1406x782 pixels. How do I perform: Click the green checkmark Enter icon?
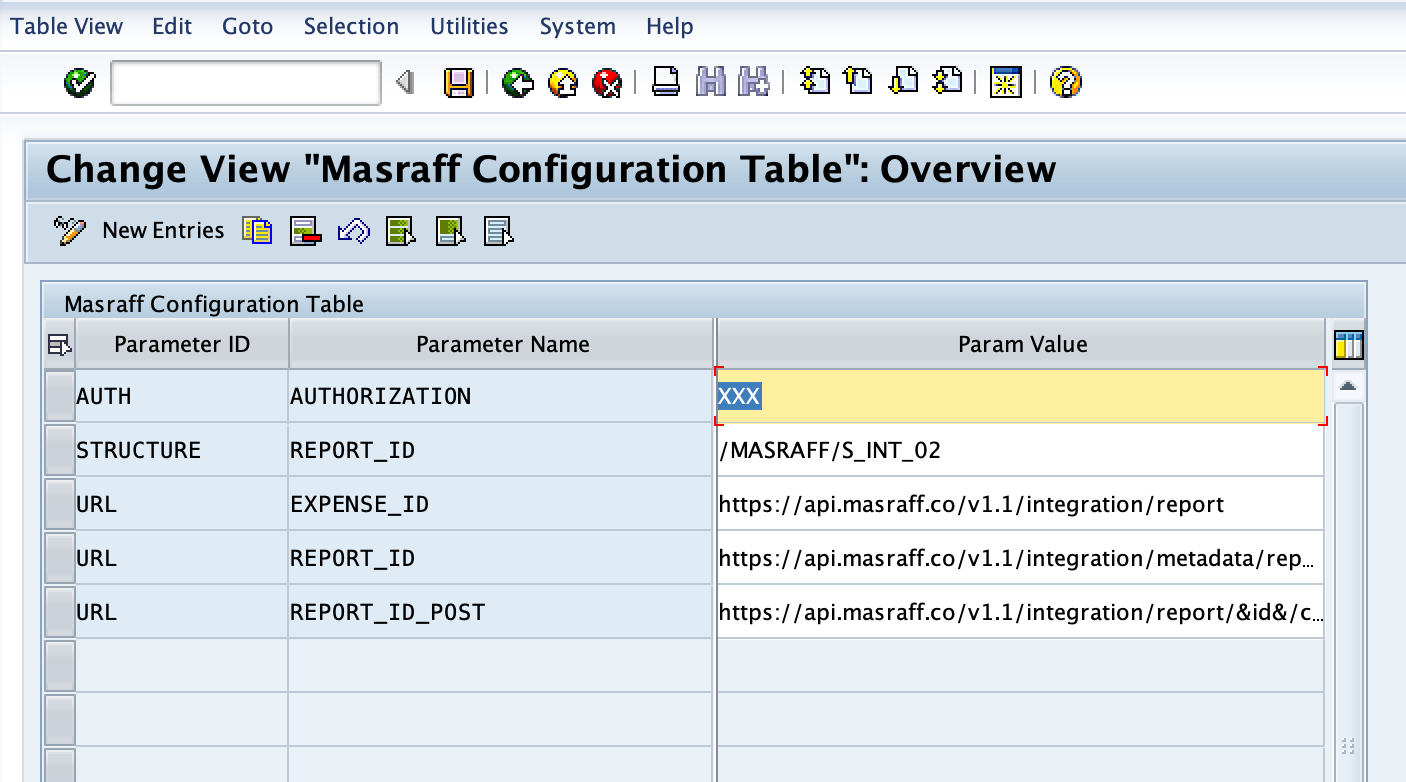click(x=79, y=83)
